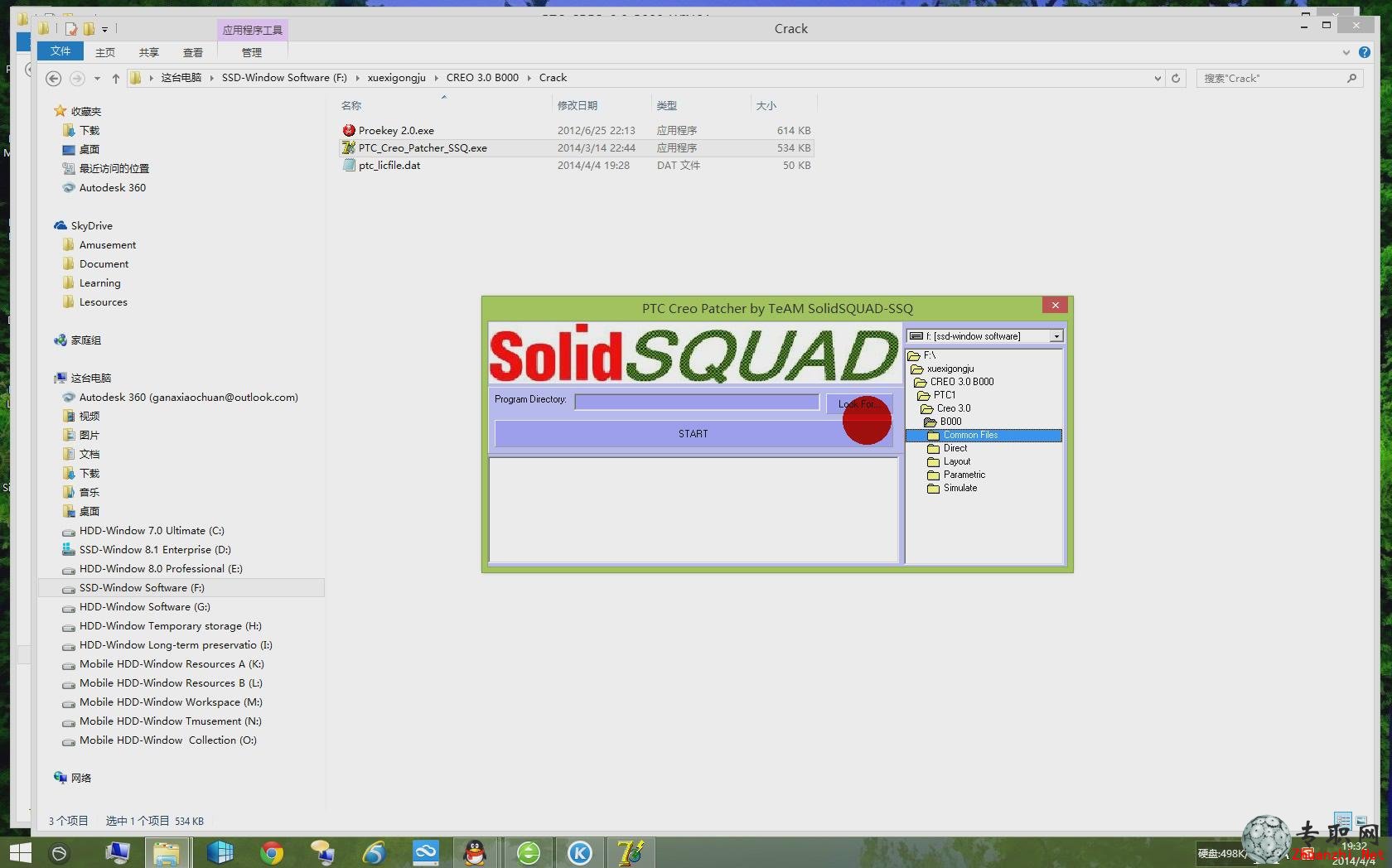
Task: Open the drive selector dropdown in patcher
Action: 1056,336
